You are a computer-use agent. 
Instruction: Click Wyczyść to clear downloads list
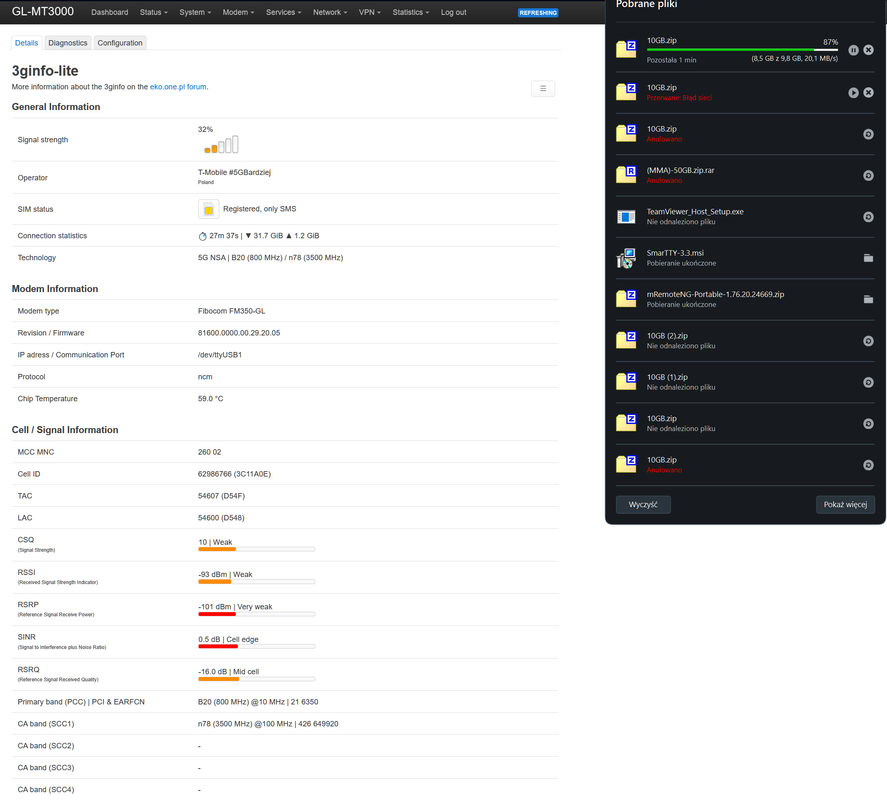(x=643, y=505)
